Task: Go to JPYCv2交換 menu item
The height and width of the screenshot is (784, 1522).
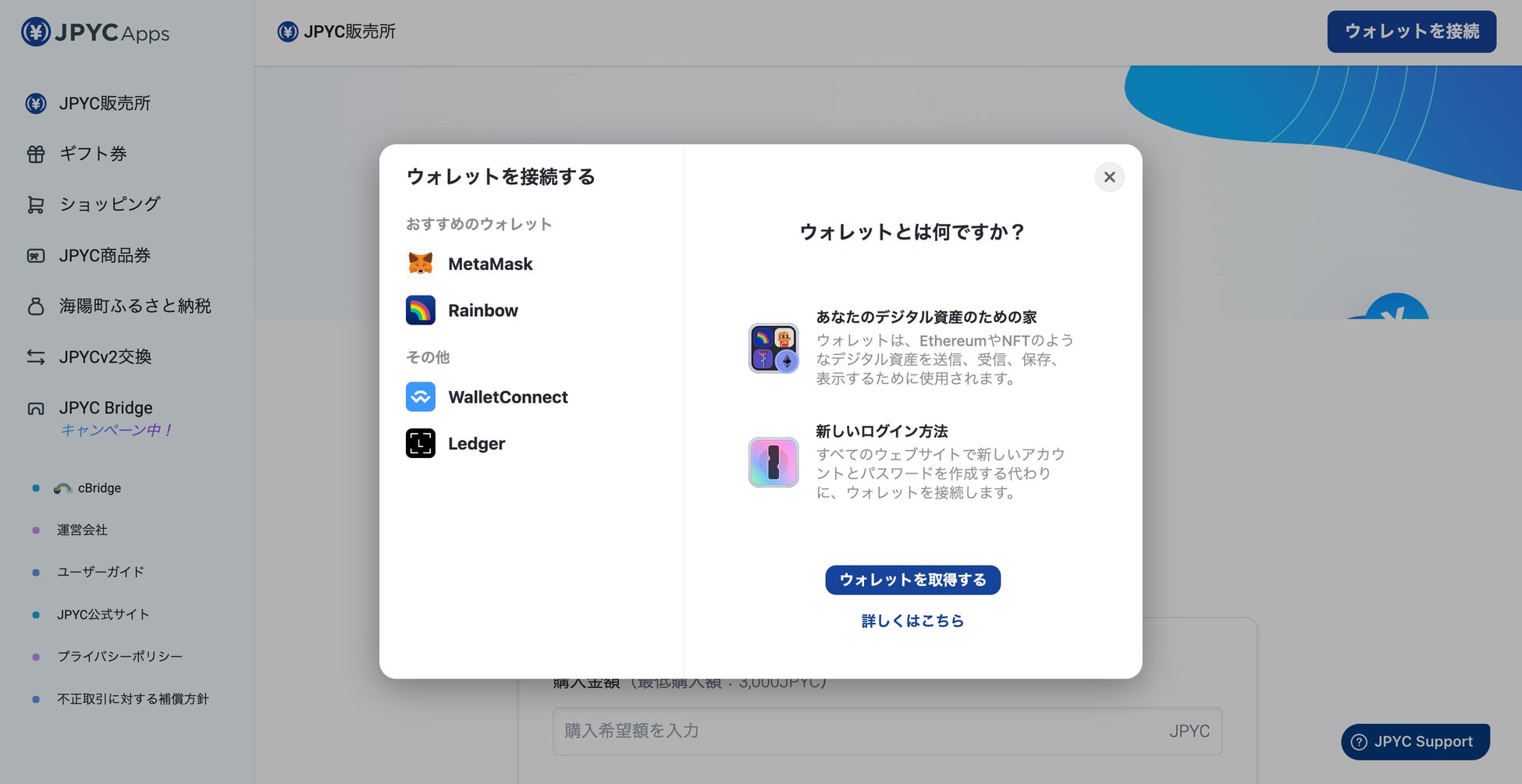Action: pyautogui.click(x=105, y=357)
